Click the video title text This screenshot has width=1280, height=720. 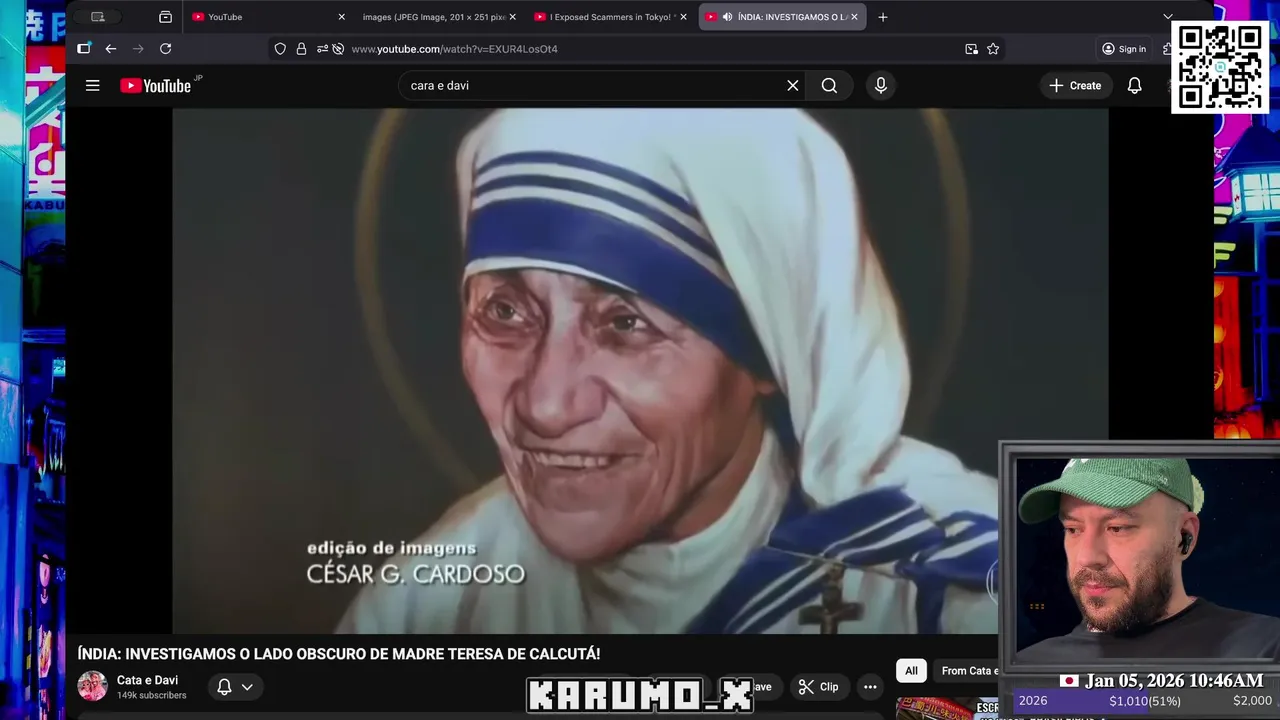(x=339, y=654)
